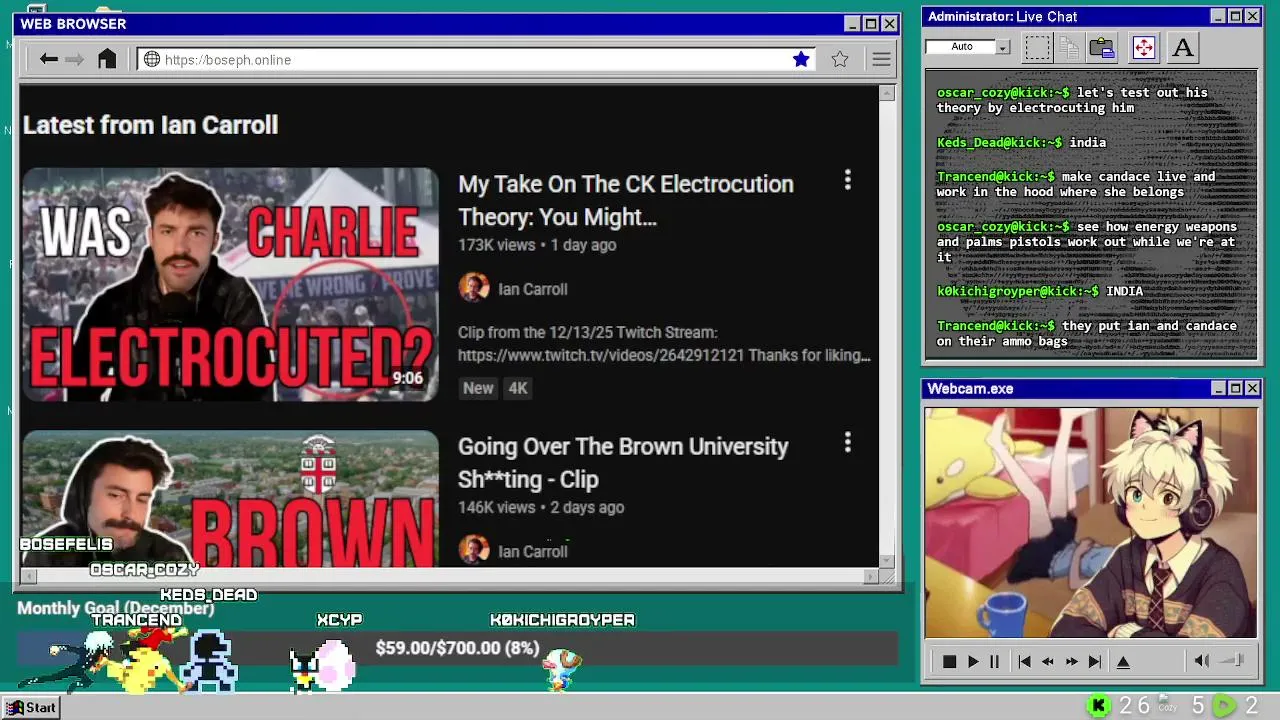Skip to previous track in Webcam.exe

point(1024,662)
